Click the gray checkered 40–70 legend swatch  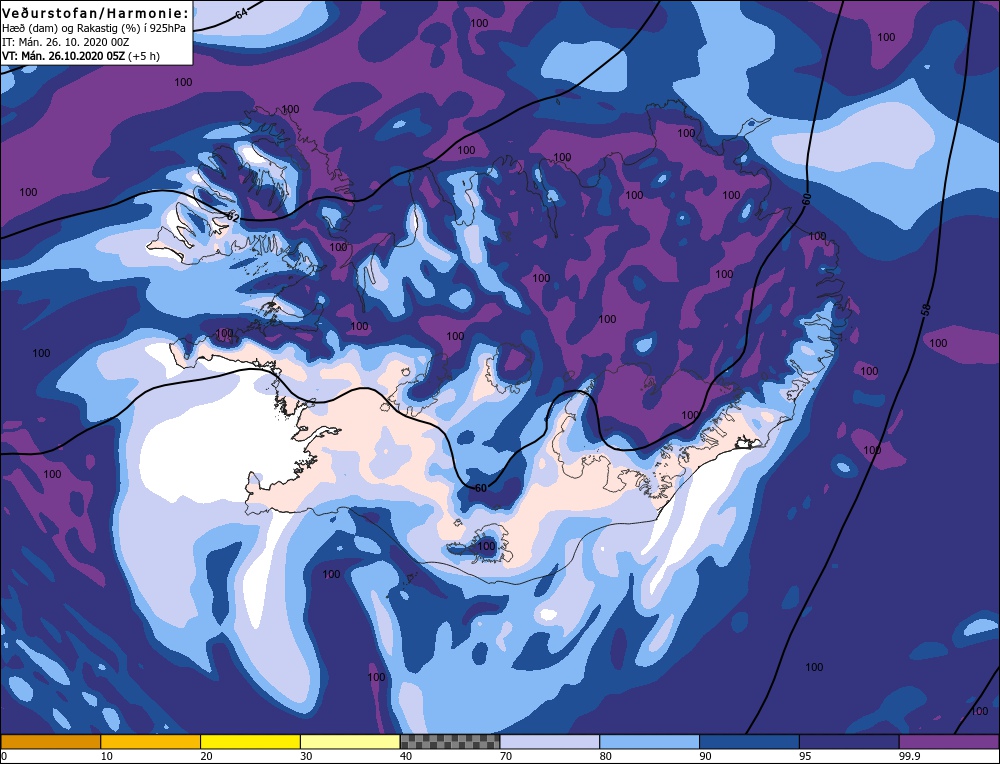click(450, 741)
